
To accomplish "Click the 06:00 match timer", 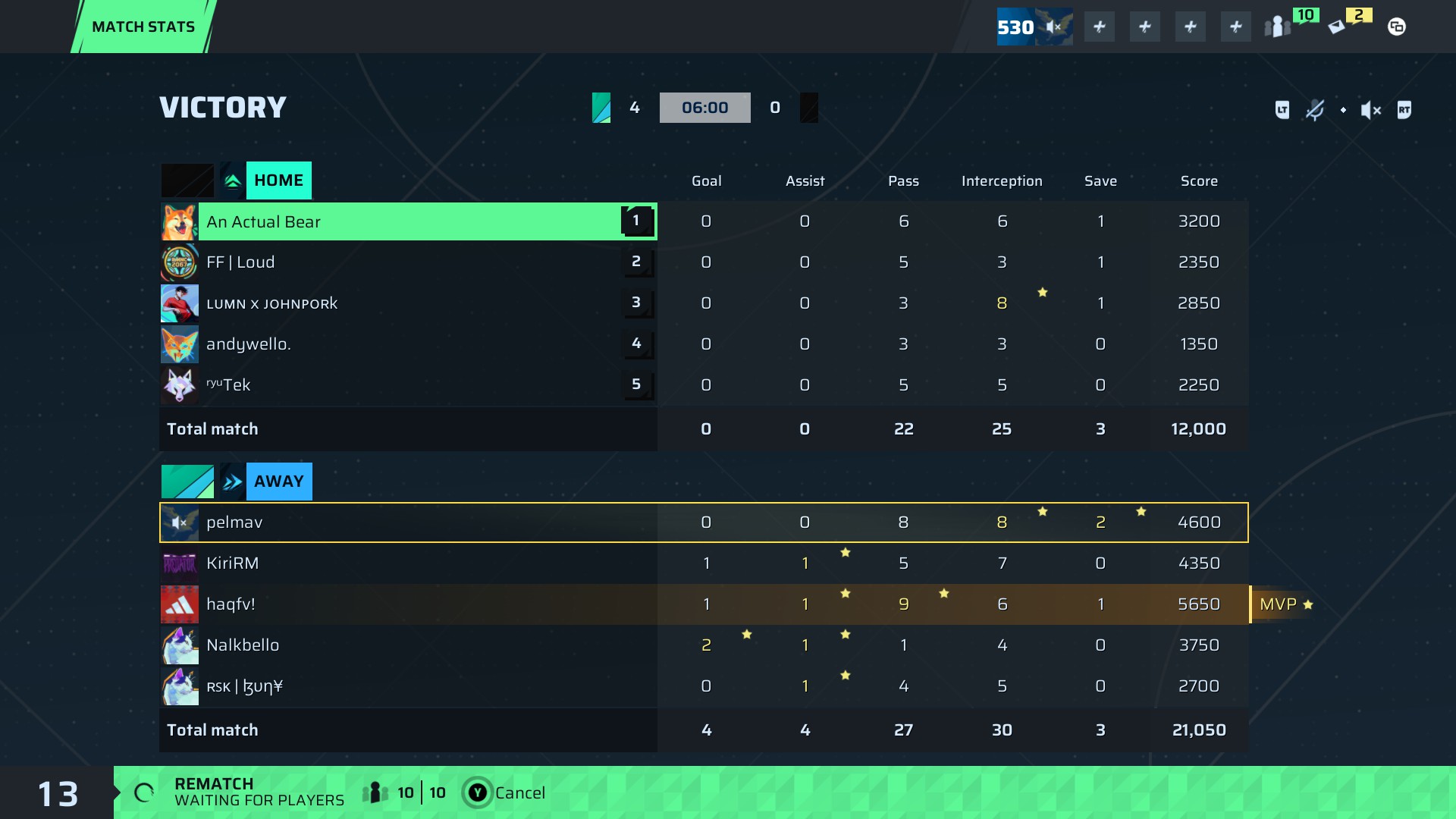I will (x=705, y=108).
